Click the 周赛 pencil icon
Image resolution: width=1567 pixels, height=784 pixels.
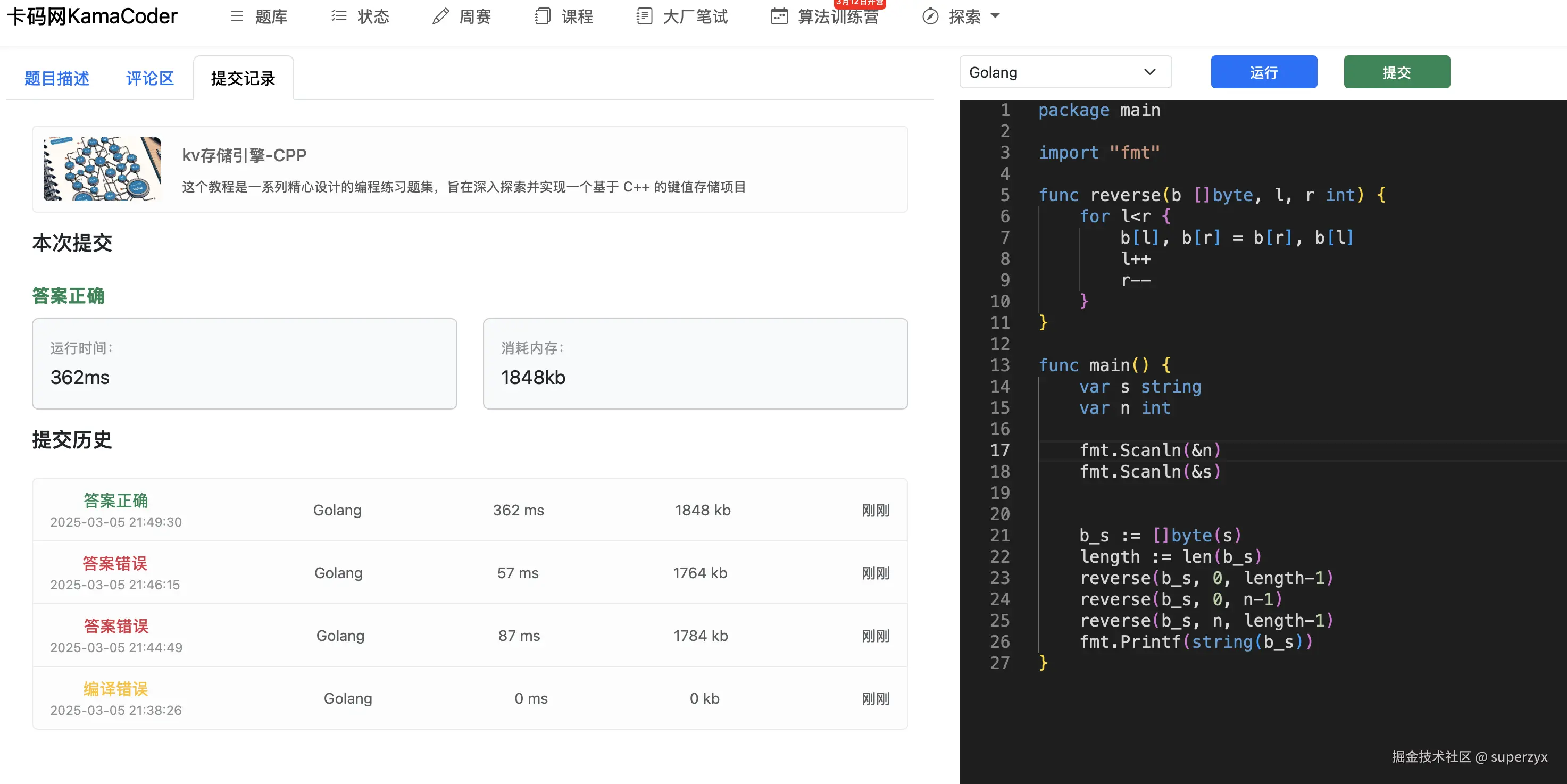440,16
